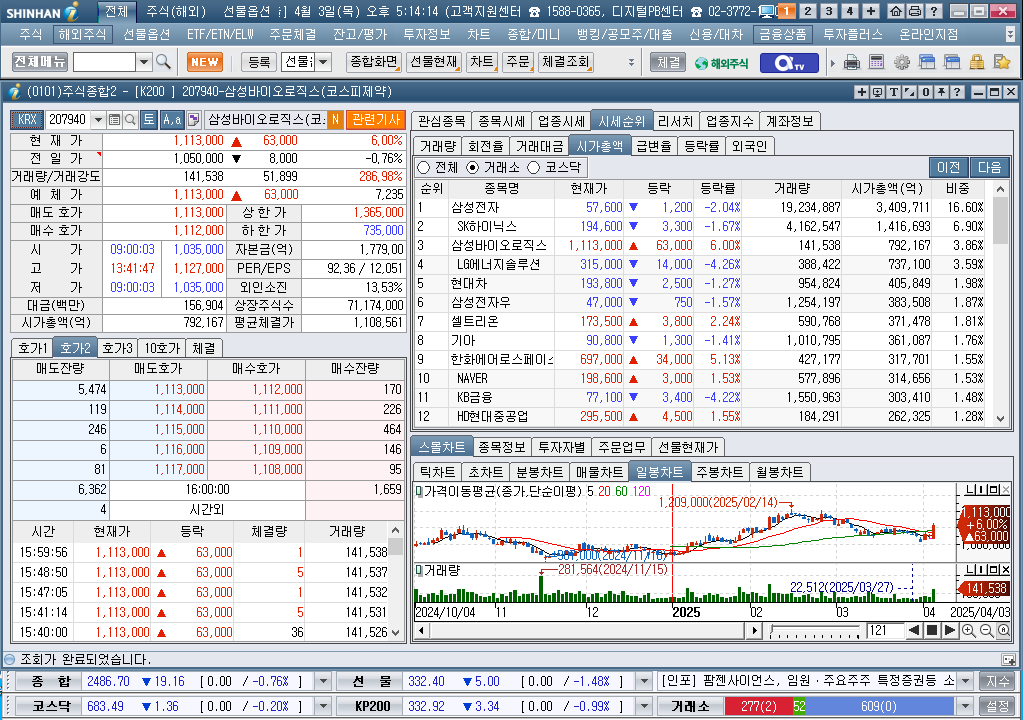Click the star favorites icon in toolbar
This screenshot has width=1023, height=720.
1001,63
